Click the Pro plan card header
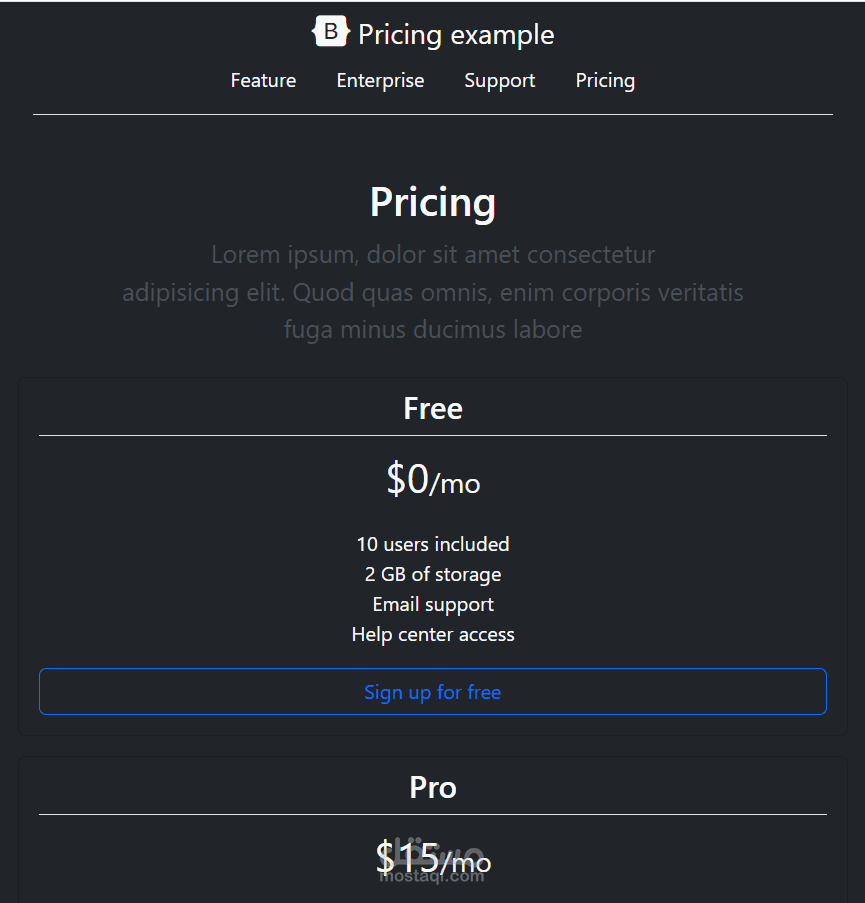This screenshot has width=865, height=903. tap(432, 787)
